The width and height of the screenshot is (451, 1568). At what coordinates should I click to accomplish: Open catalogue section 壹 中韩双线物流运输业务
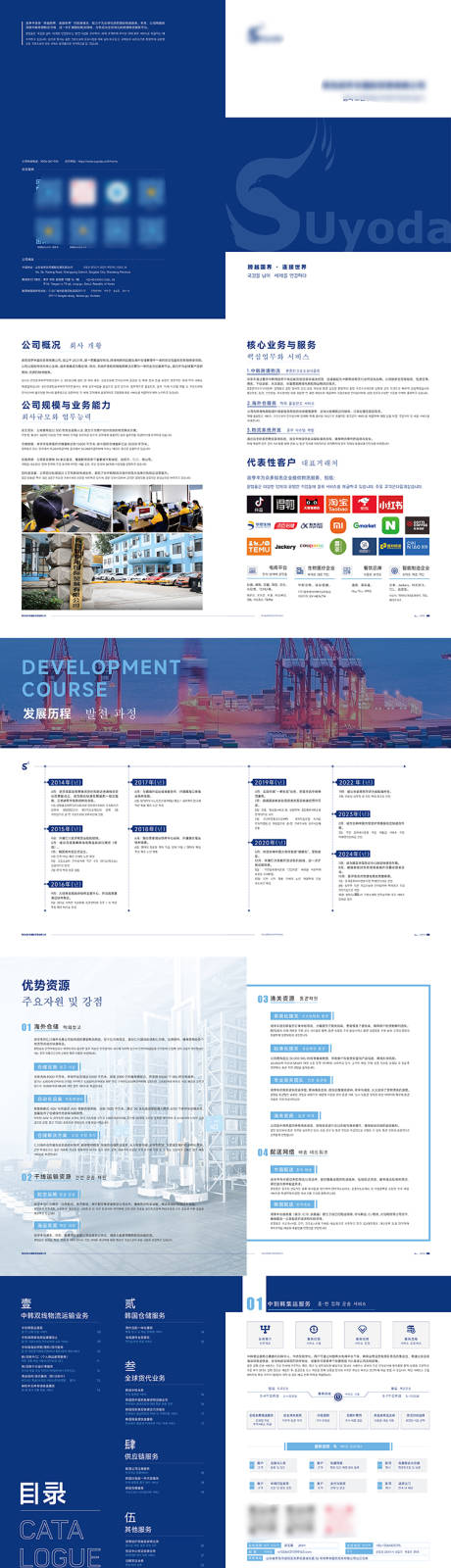[55, 1309]
